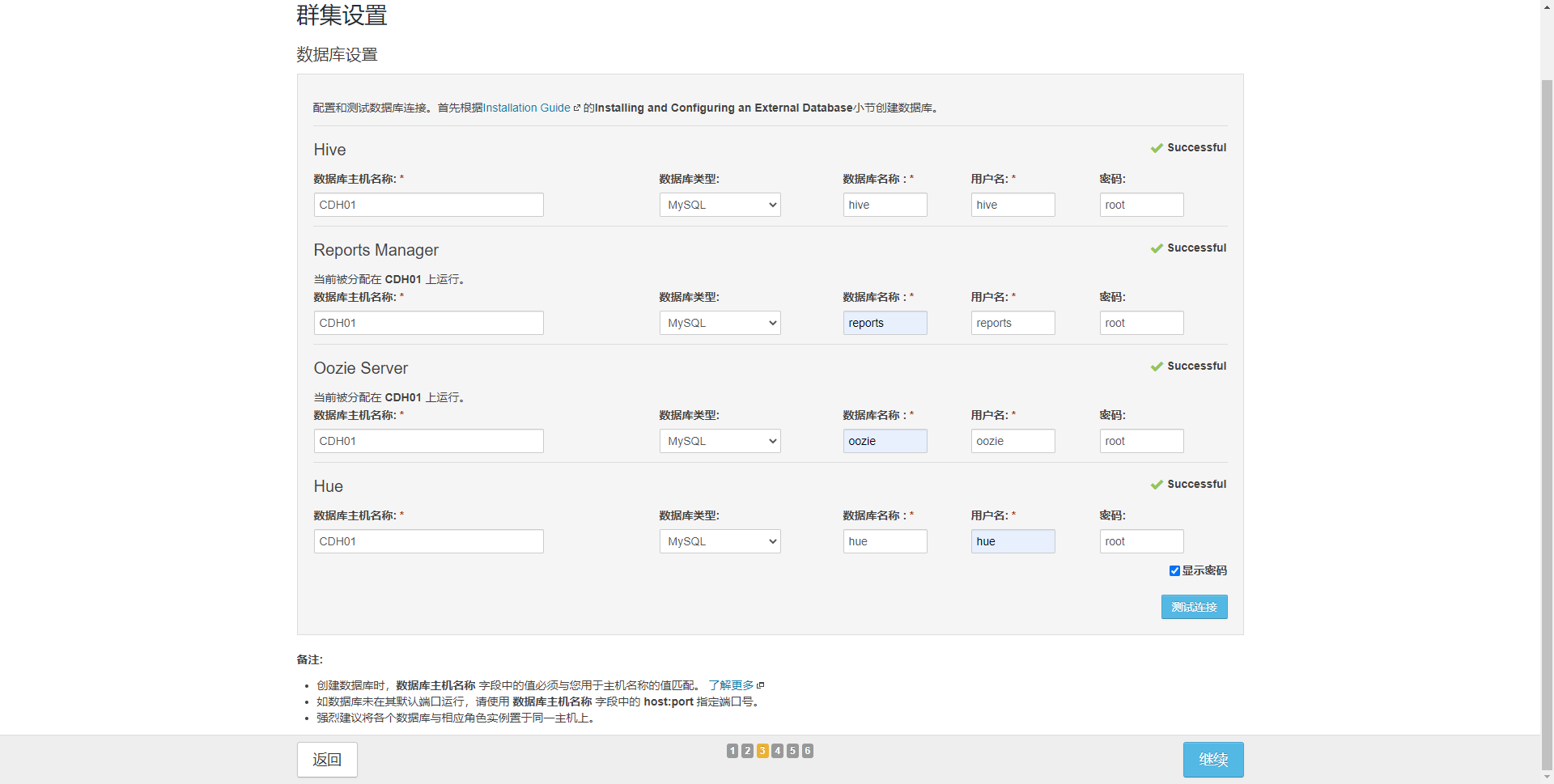Click the page vertical scrollbar thumb

pos(1547,425)
